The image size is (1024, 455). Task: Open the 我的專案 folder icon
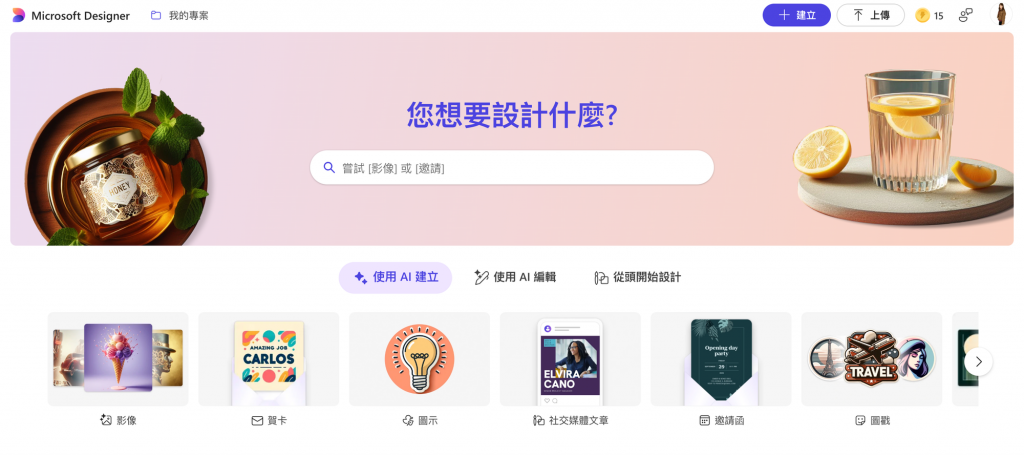point(155,15)
